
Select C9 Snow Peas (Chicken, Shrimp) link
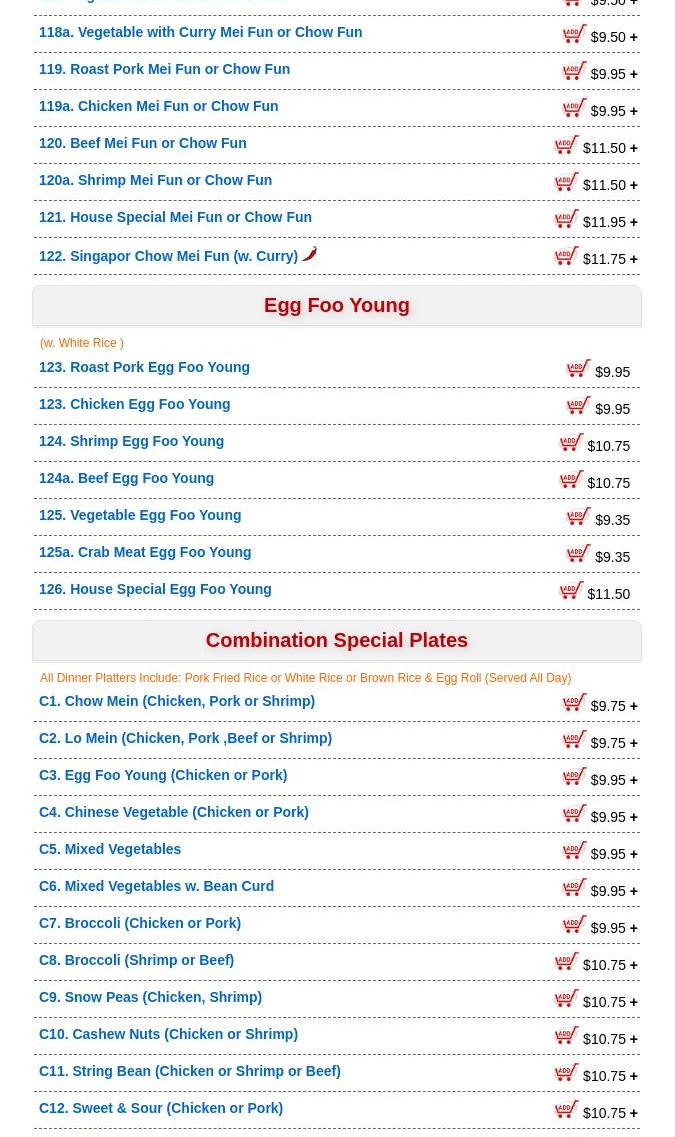click(x=150, y=997)
